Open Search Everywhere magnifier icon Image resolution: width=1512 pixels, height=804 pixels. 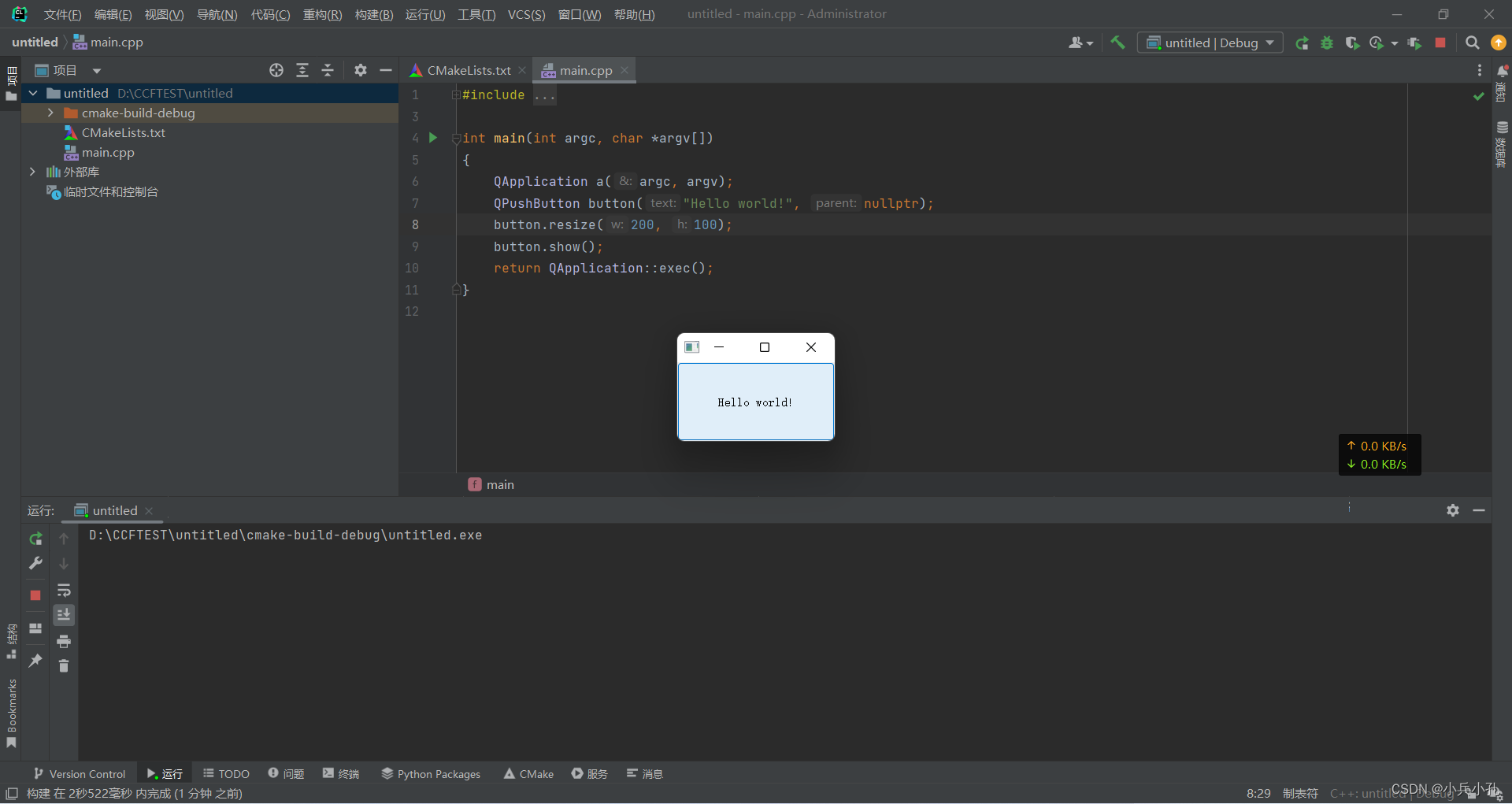[1472, 43]
